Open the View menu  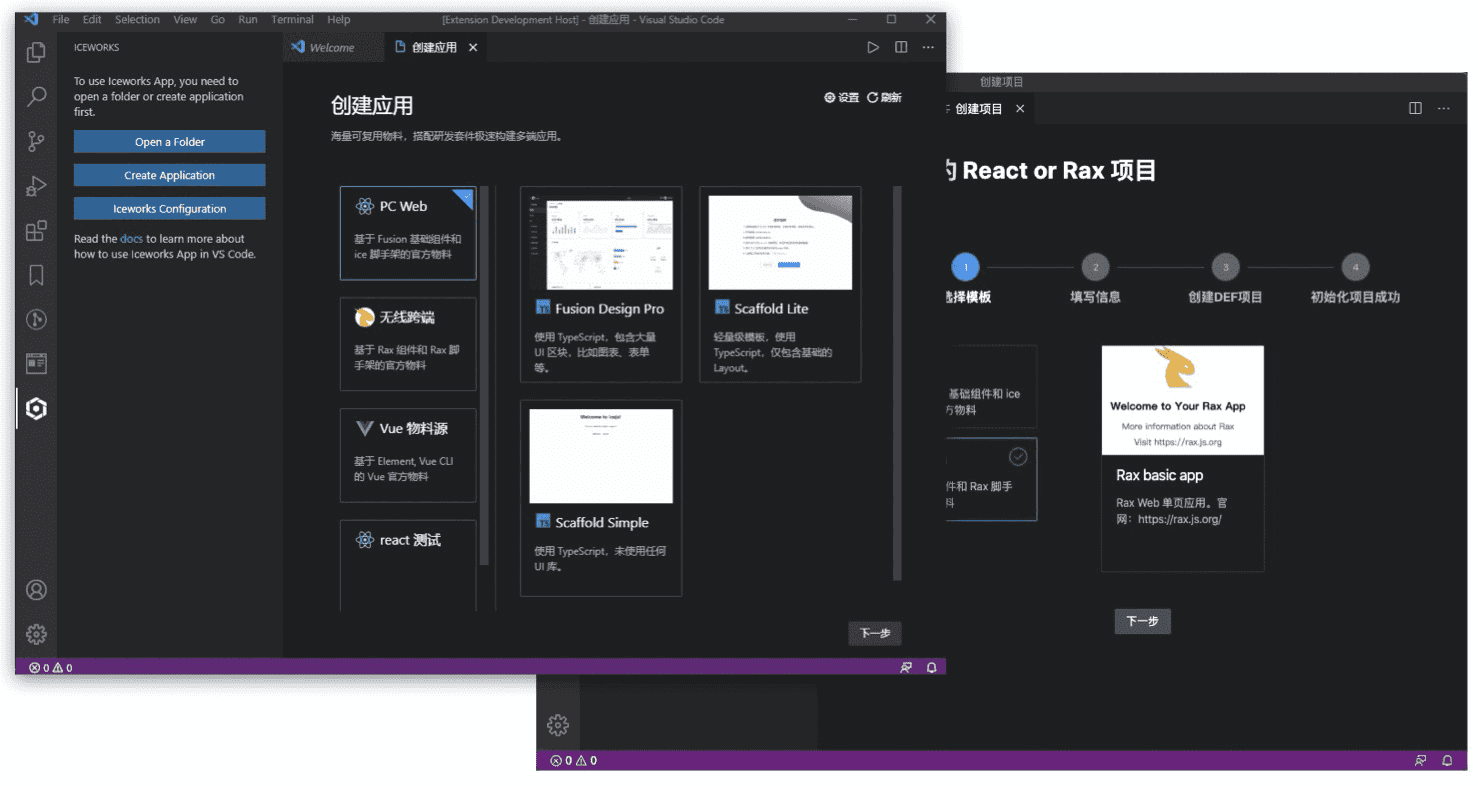(x=185, y=19)
